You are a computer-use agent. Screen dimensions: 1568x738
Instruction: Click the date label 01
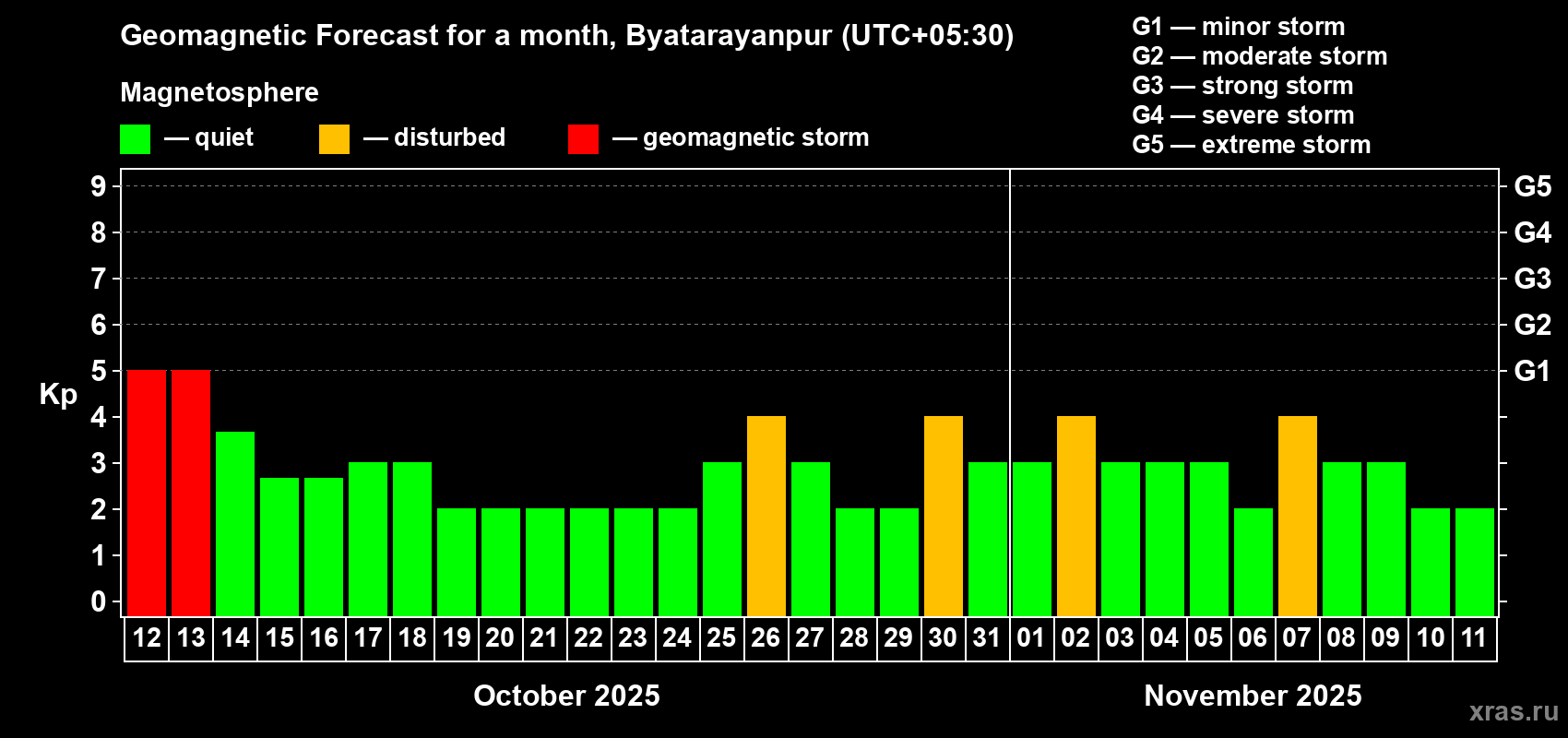(1031, 637)
